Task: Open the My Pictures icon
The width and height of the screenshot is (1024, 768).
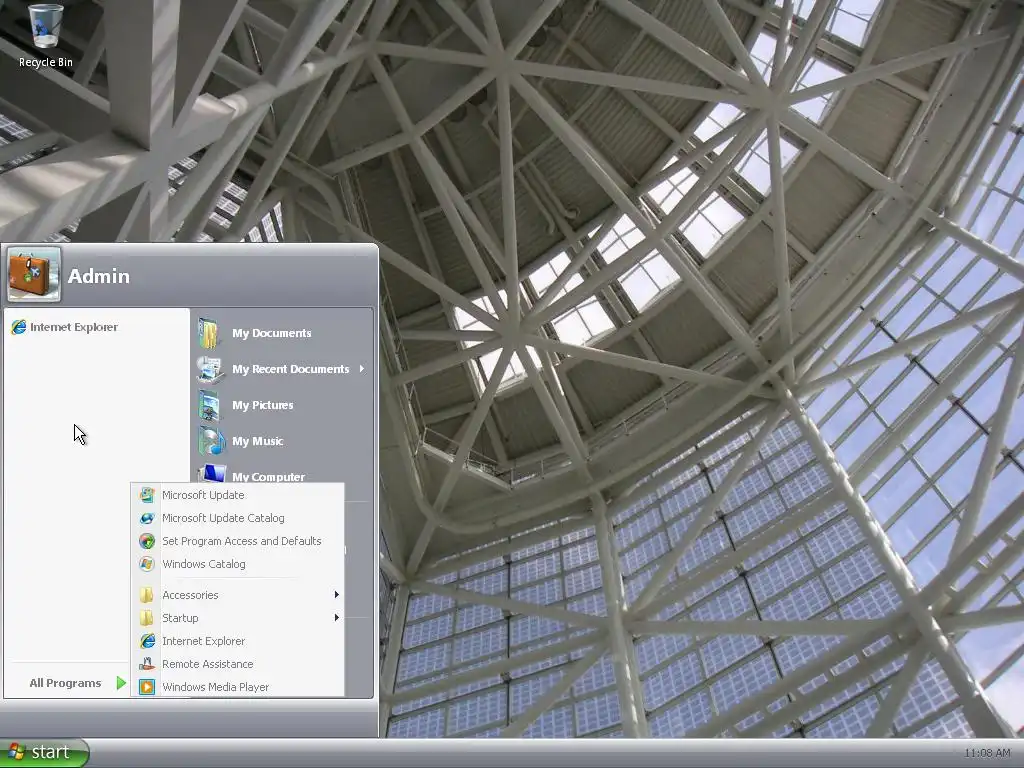Action: 210,405
